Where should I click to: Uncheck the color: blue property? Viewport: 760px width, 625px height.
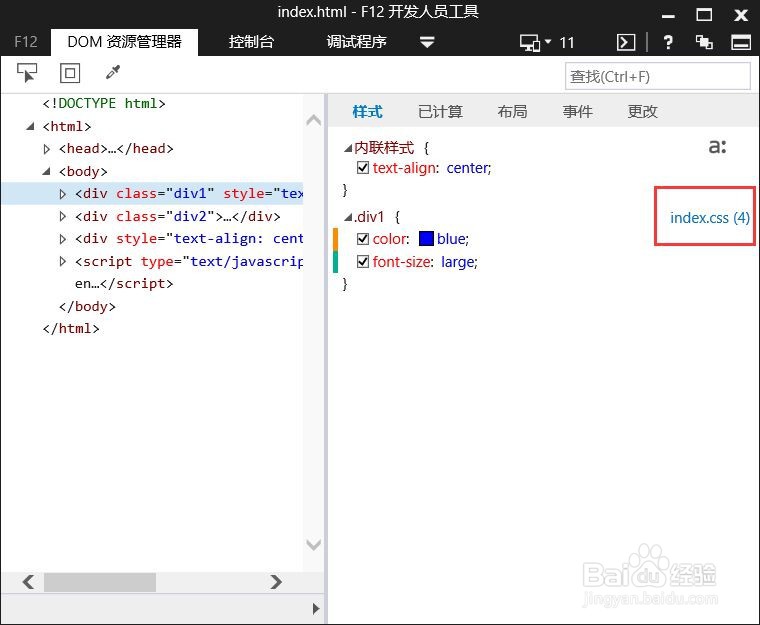click(363, 239)
